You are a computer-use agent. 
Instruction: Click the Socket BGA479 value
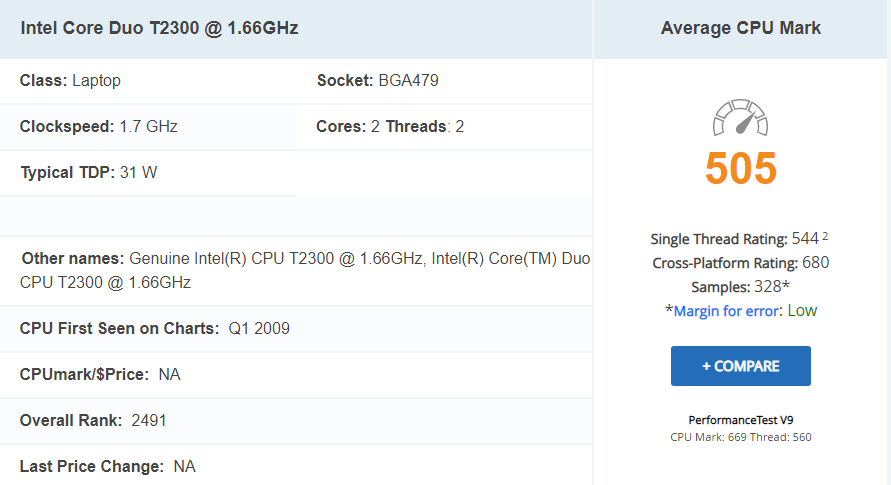408,80
